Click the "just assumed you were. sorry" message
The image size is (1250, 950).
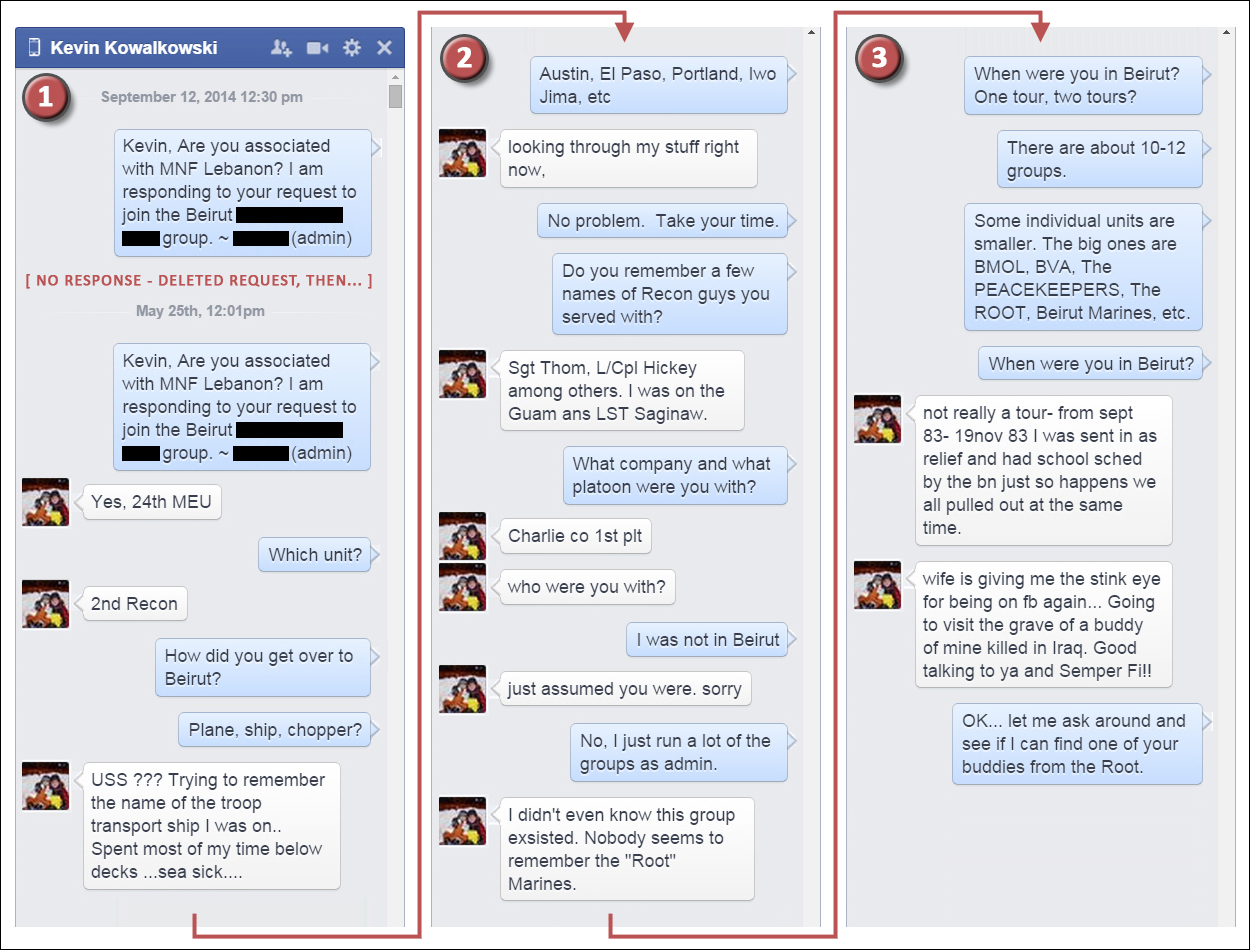pyautogui.click(x=624, y=689)
